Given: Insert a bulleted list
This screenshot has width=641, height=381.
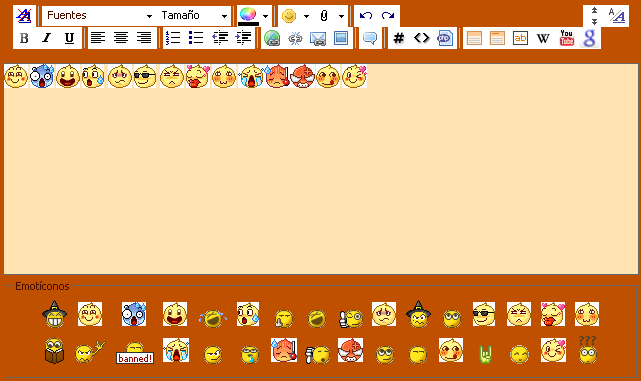Looking at the screenshot, I should pos(196,38).
